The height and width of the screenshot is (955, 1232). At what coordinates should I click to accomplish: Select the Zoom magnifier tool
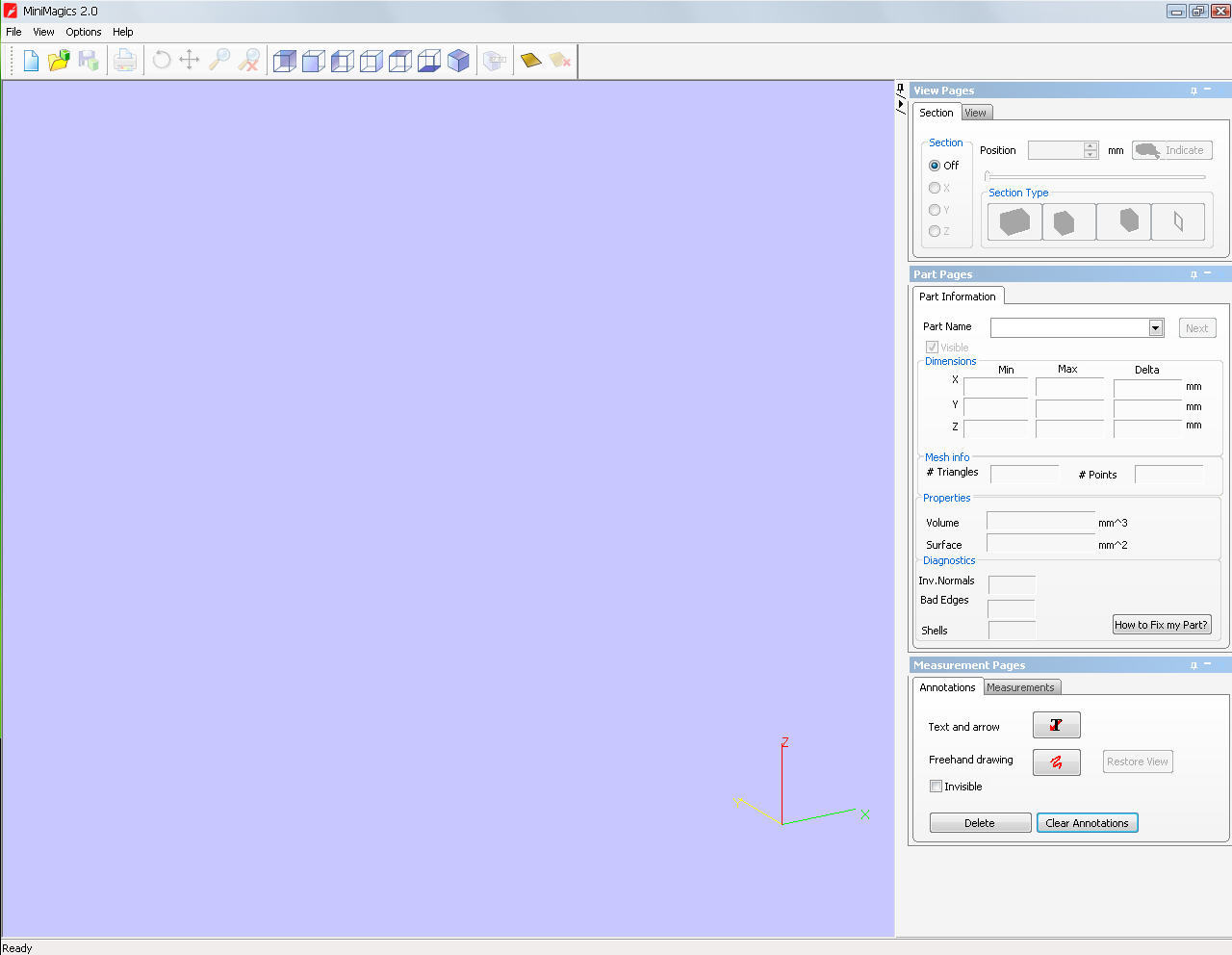coord(219,61)
